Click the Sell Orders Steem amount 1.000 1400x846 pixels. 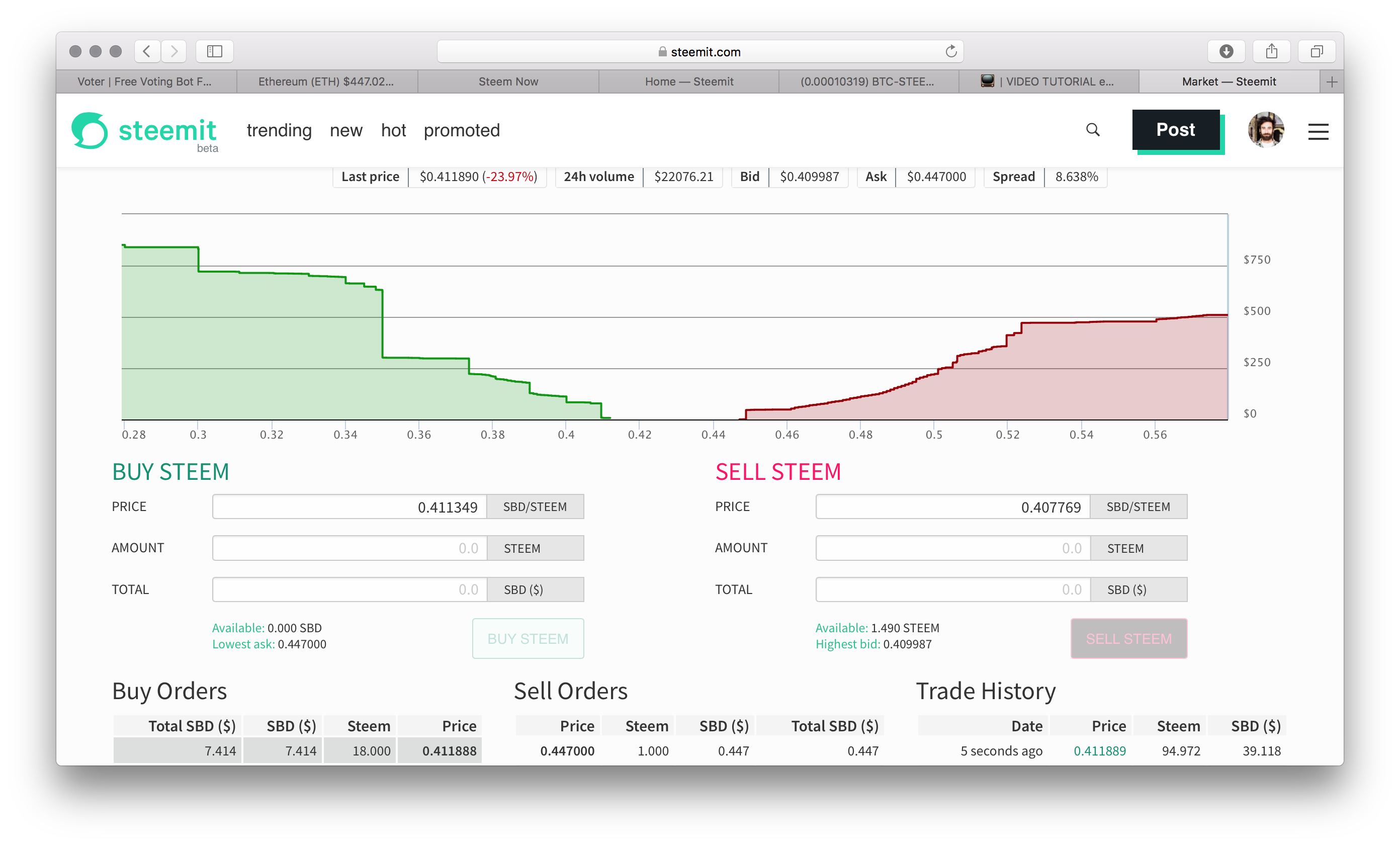point(653,751)
